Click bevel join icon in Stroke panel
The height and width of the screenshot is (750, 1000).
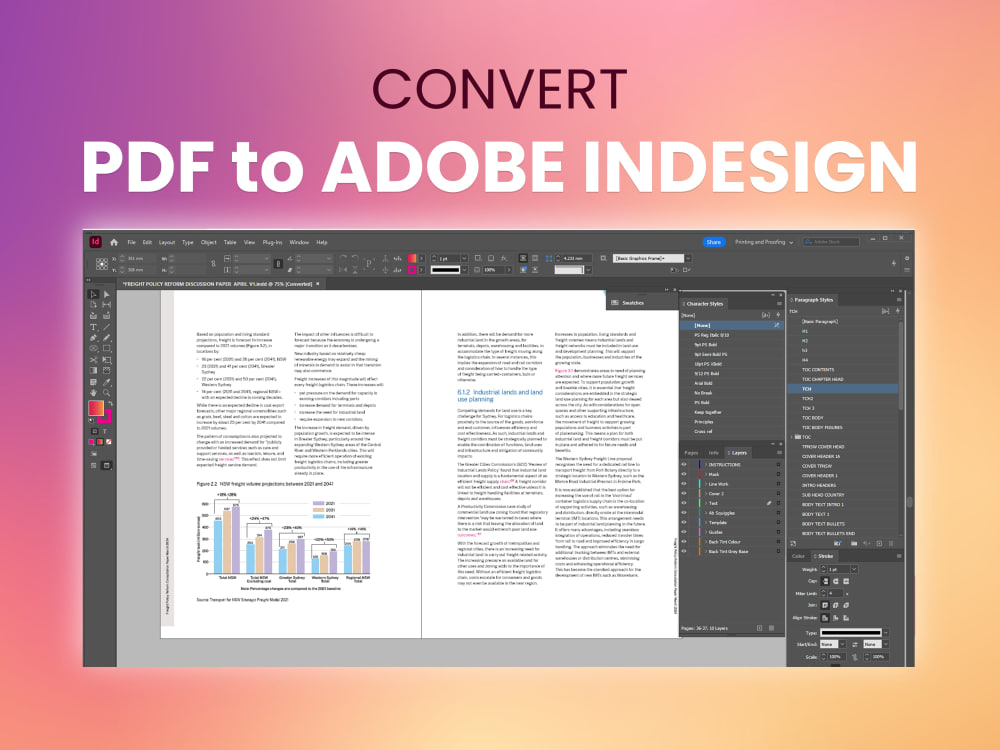(x=846, y=605)
